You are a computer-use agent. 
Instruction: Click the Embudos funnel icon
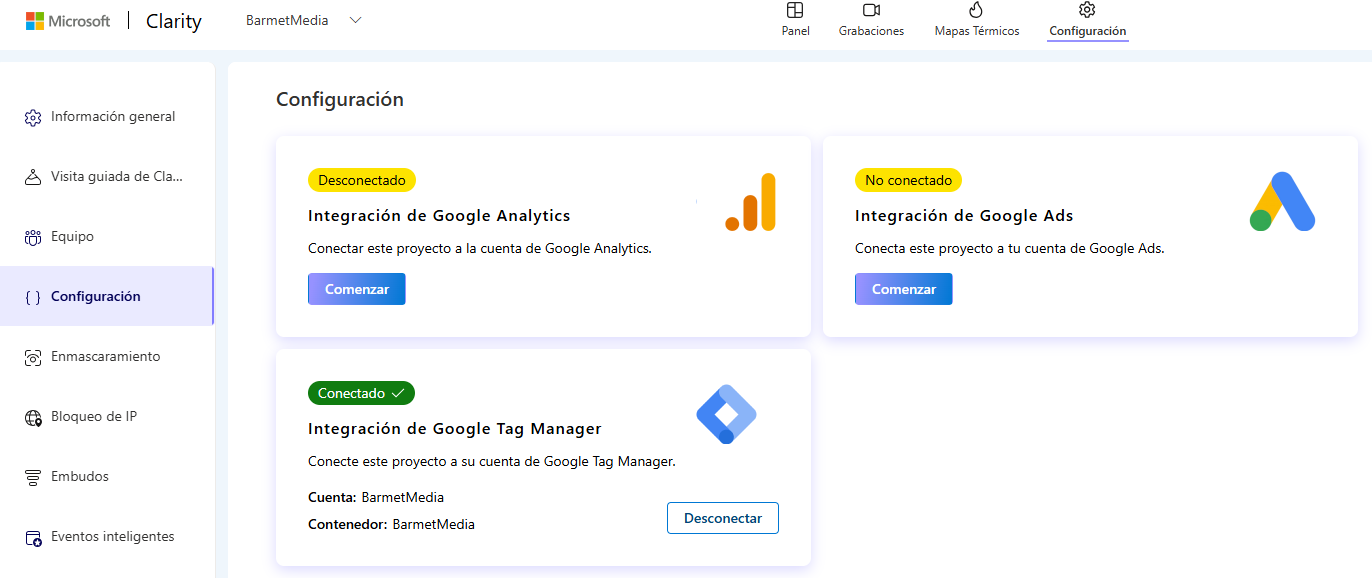pos(33,477)
